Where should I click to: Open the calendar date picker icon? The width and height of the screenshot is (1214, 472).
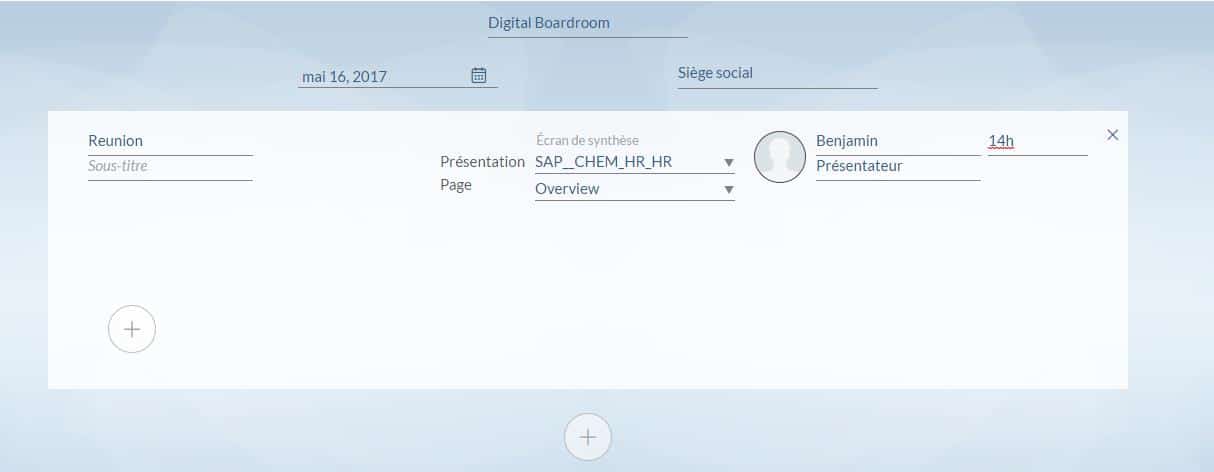[478, 75]
